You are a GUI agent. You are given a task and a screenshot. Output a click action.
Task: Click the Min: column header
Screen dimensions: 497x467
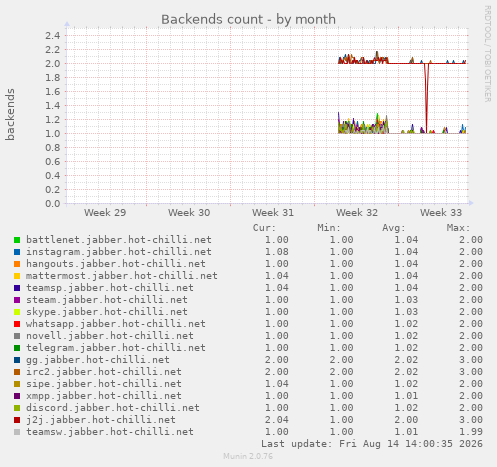click(329, 228)
